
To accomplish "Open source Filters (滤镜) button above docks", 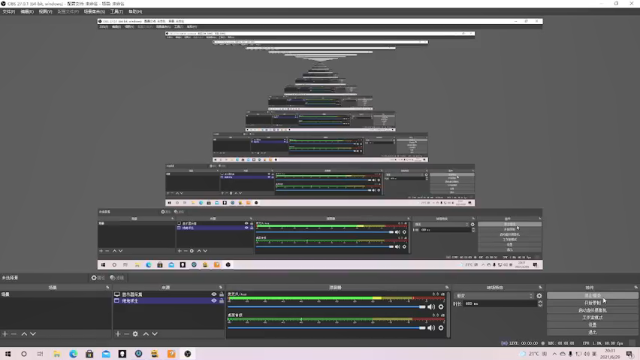I will [x=117, y=278].
